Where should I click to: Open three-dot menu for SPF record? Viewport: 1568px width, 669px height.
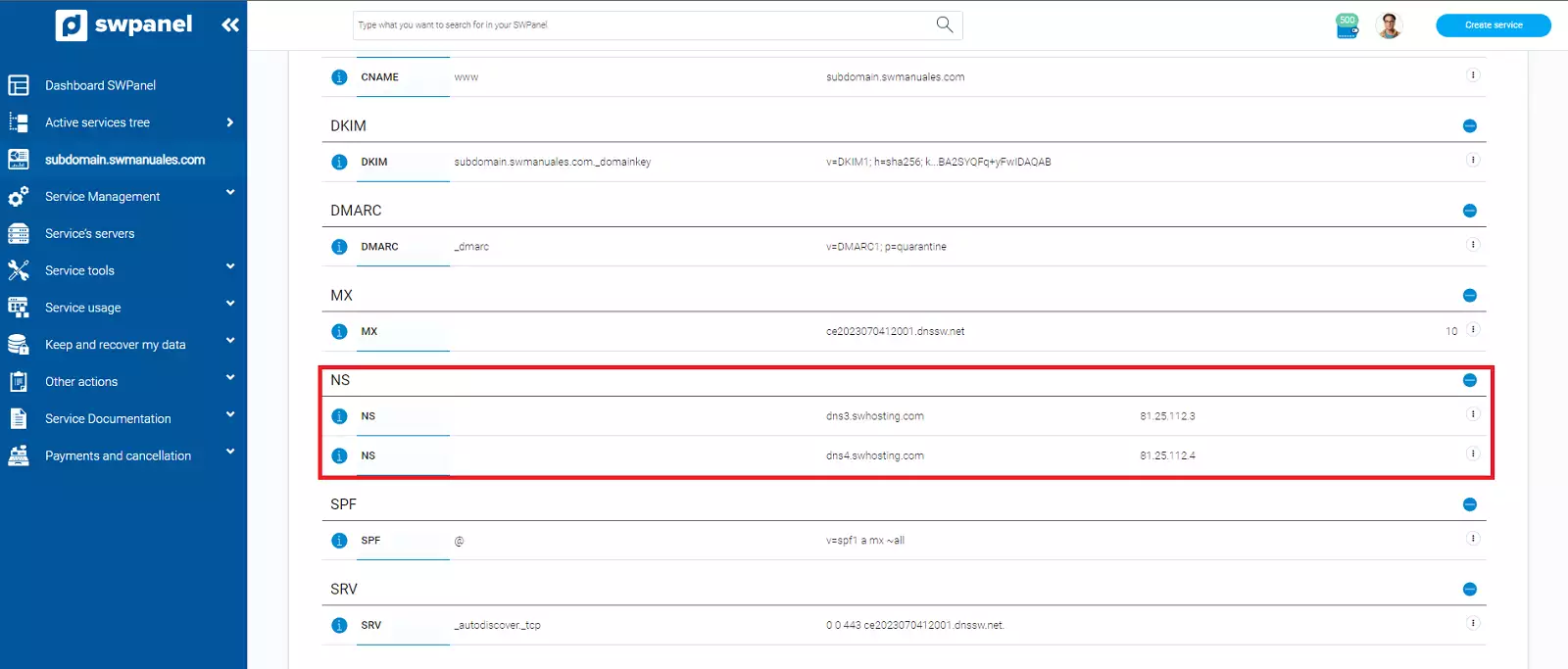click(x=1472, y=539)
